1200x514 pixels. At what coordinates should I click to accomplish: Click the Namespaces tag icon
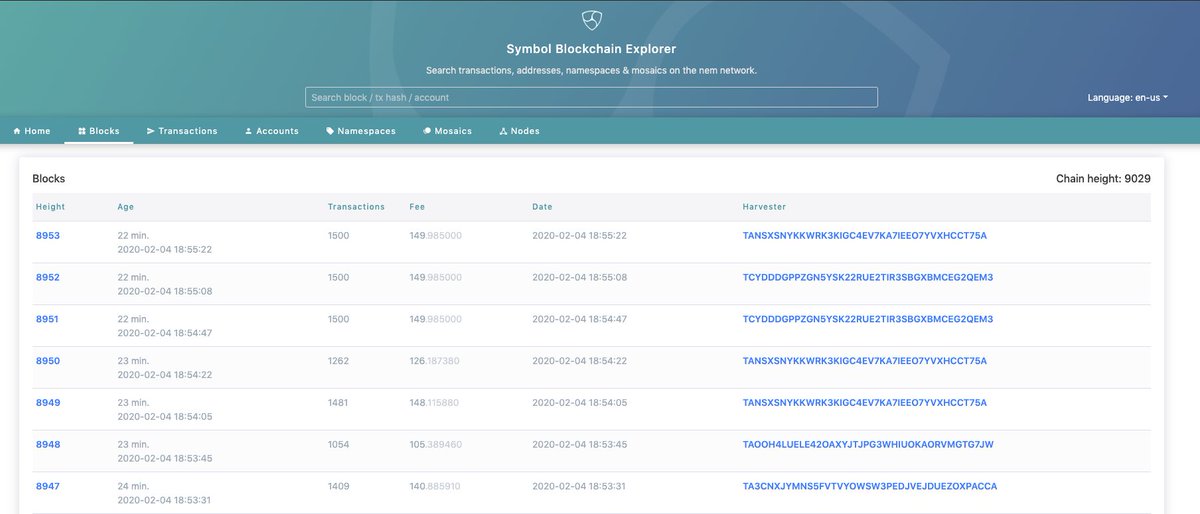tap(330, 131)
